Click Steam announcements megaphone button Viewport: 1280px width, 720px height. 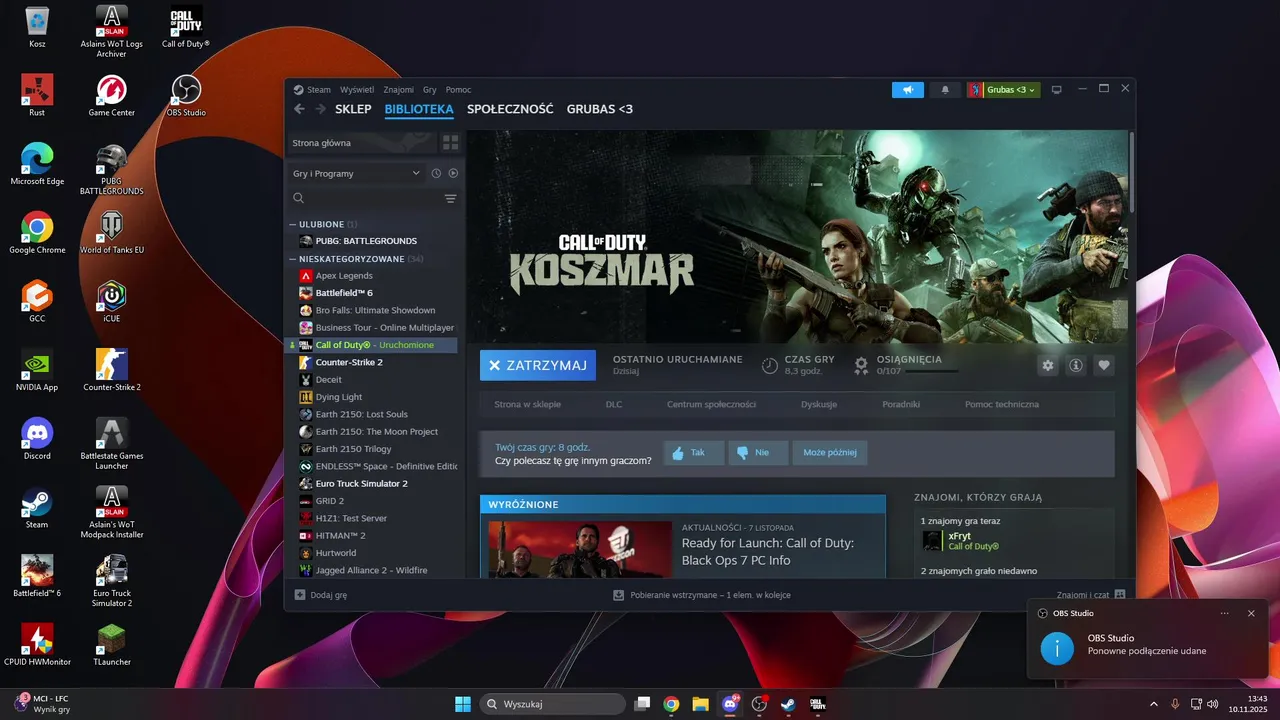908,90
